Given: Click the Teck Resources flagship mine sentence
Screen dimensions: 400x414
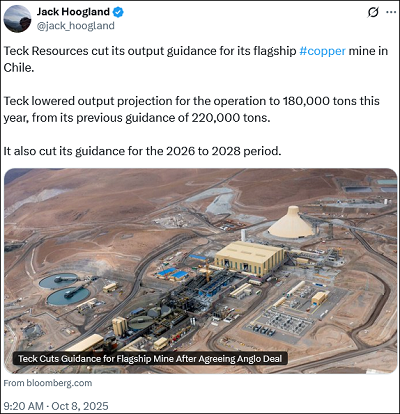Looking at the screenshot, I should 196,59.
